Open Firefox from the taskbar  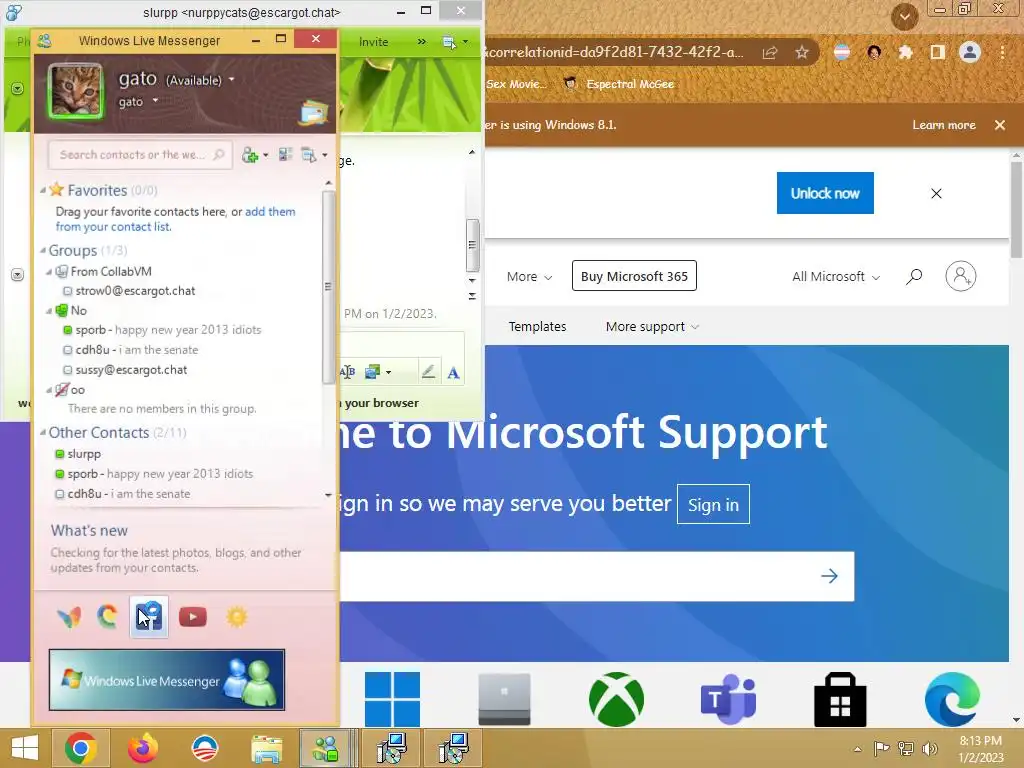point(142,748)
